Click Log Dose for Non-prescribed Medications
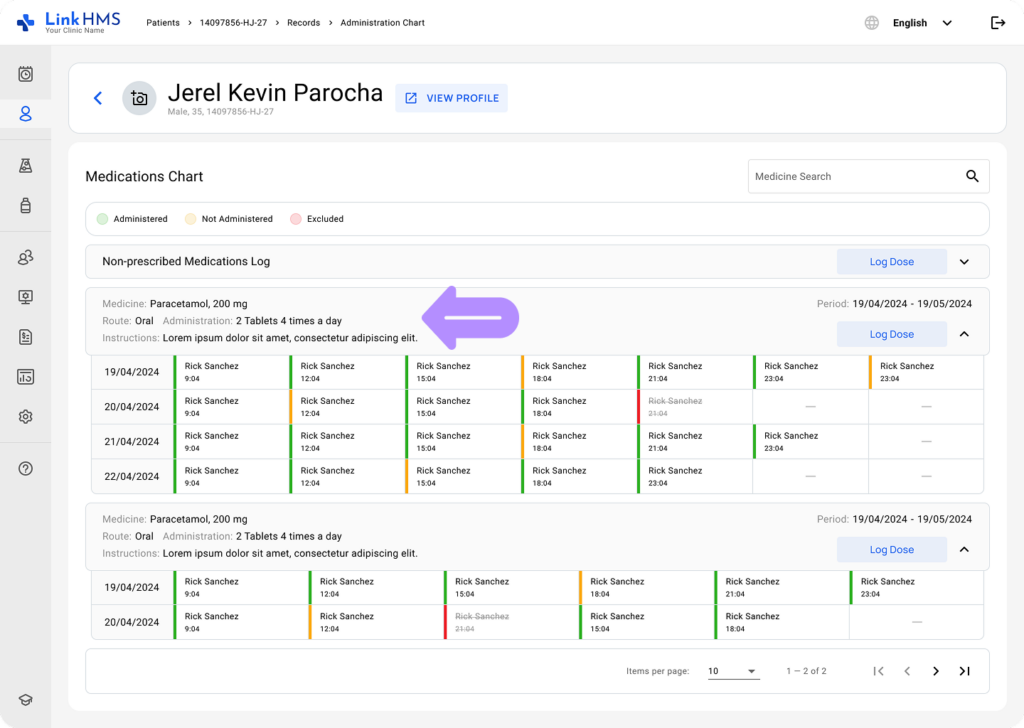 pyautogui.click(x=891, y=262)
